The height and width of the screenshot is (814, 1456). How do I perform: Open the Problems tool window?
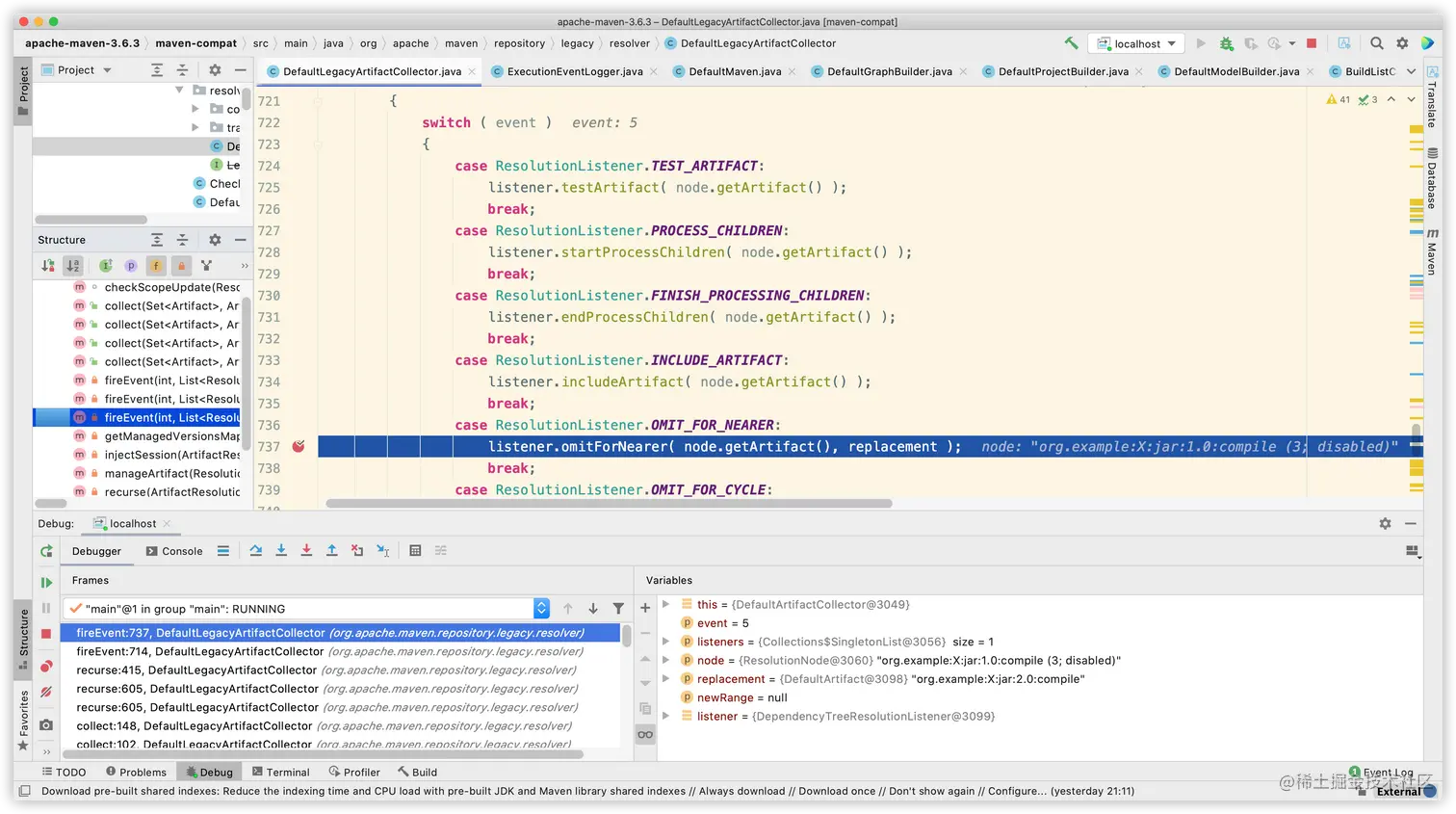[136, 773]
